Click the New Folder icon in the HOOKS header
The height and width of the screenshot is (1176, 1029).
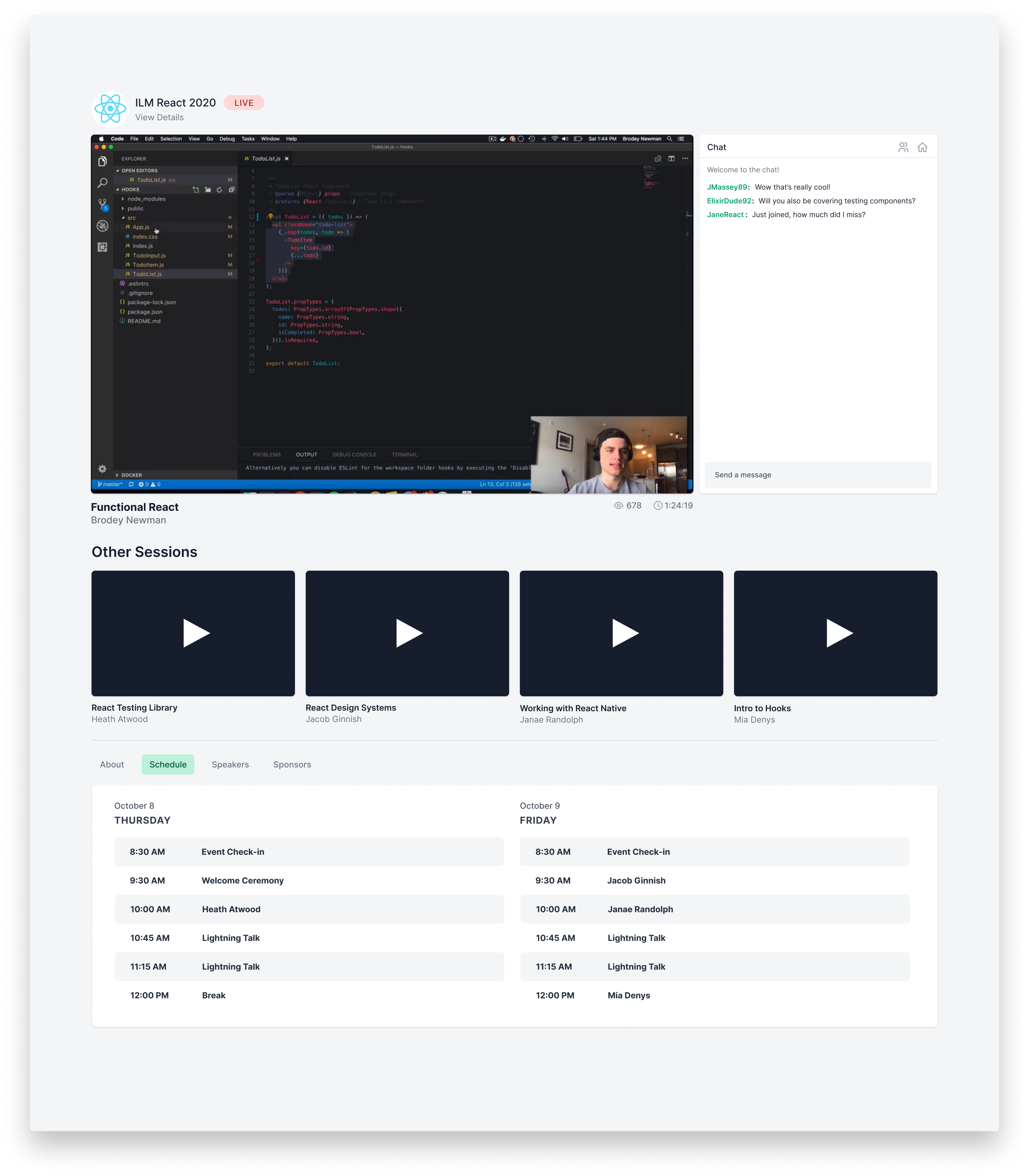208,190
